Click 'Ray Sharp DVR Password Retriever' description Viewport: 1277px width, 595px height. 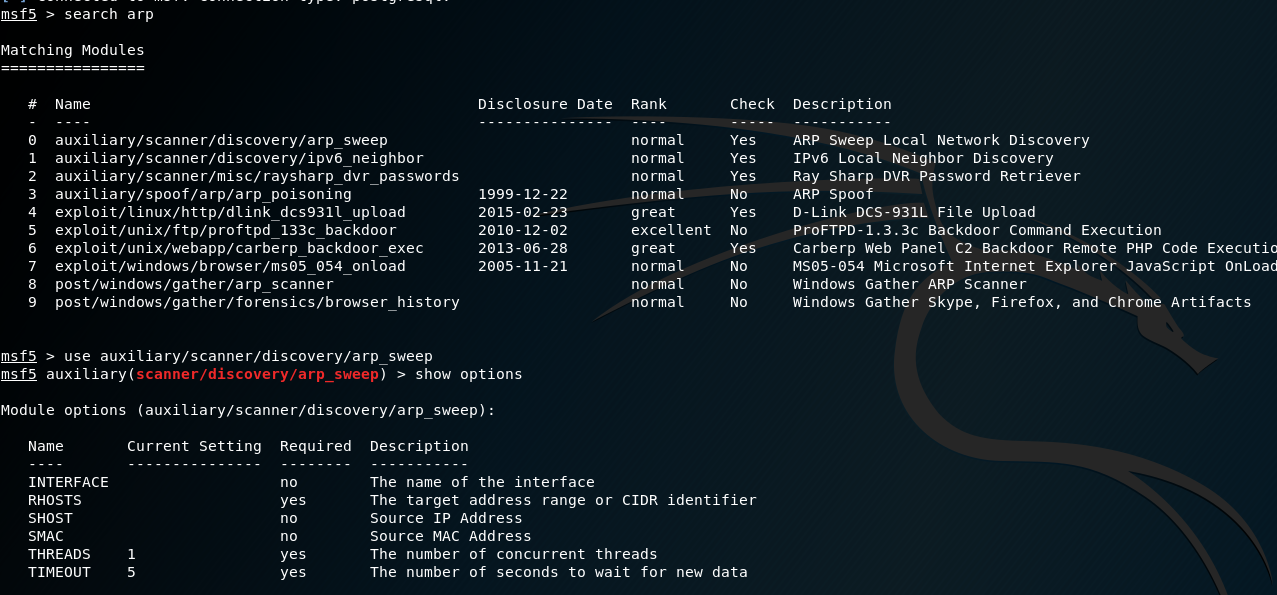click(937, 176)
